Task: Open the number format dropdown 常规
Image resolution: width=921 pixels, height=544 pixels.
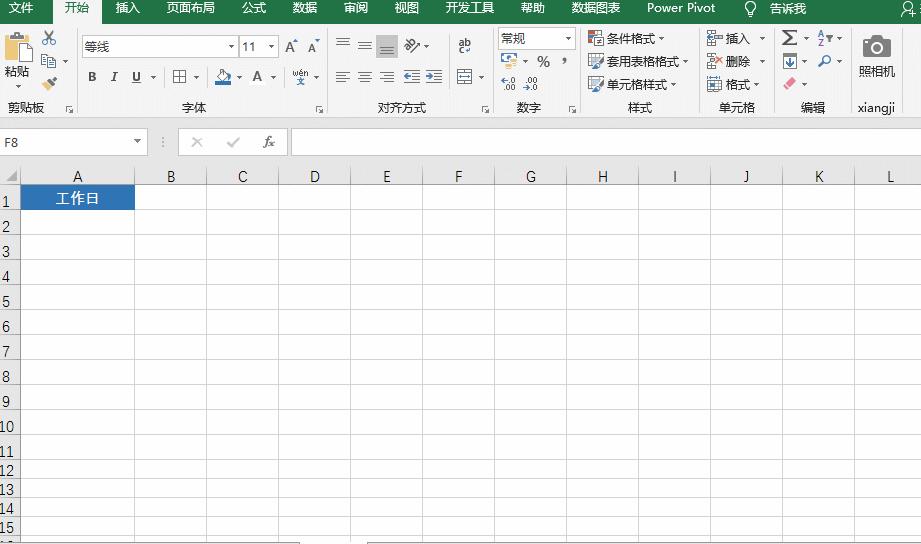Action: [568, 39]
